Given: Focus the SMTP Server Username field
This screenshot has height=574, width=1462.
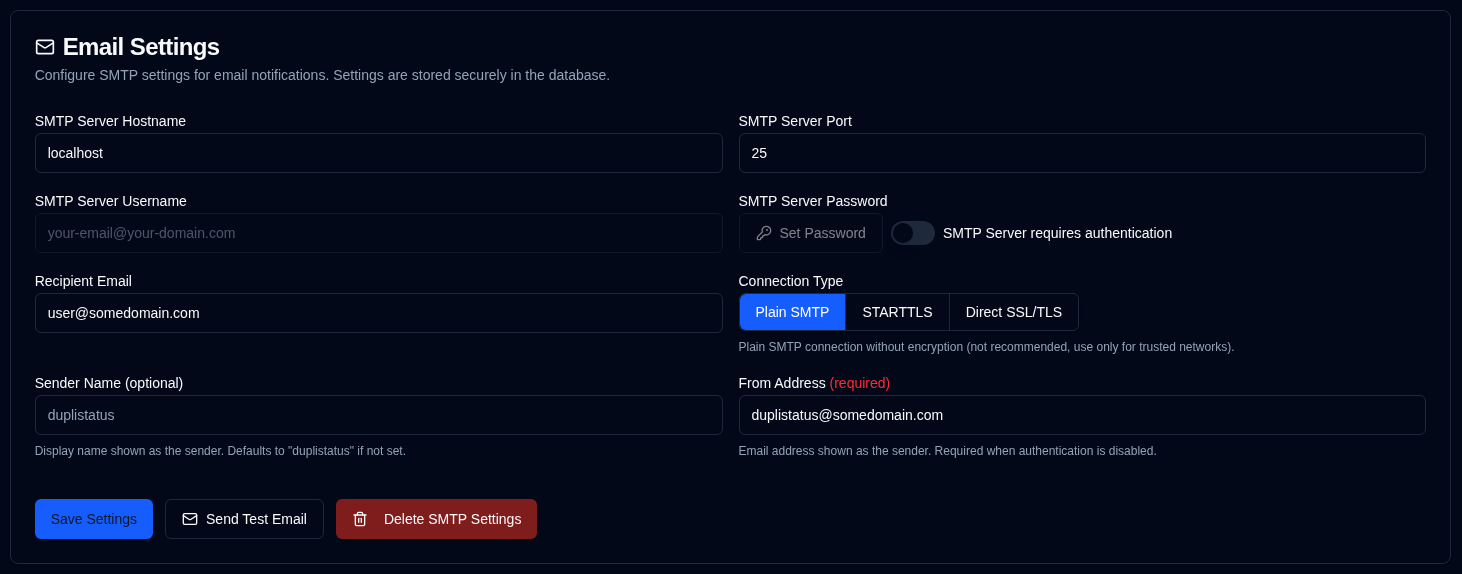Looking at the screenshot, I should coord(379,233).
